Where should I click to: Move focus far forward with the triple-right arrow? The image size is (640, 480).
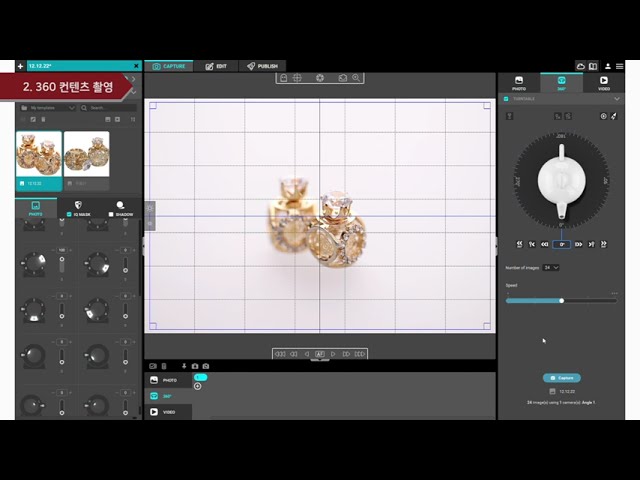[360, 354]
